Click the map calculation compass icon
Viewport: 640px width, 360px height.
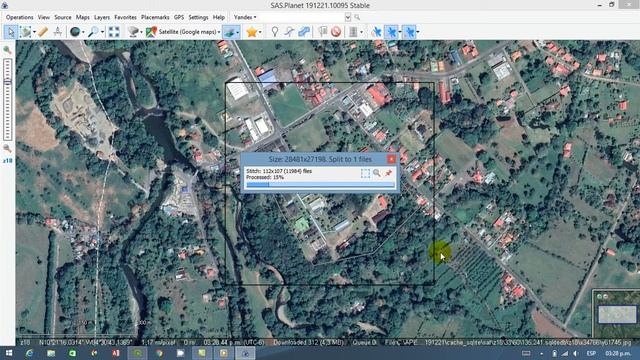click(x=58, y=31)
